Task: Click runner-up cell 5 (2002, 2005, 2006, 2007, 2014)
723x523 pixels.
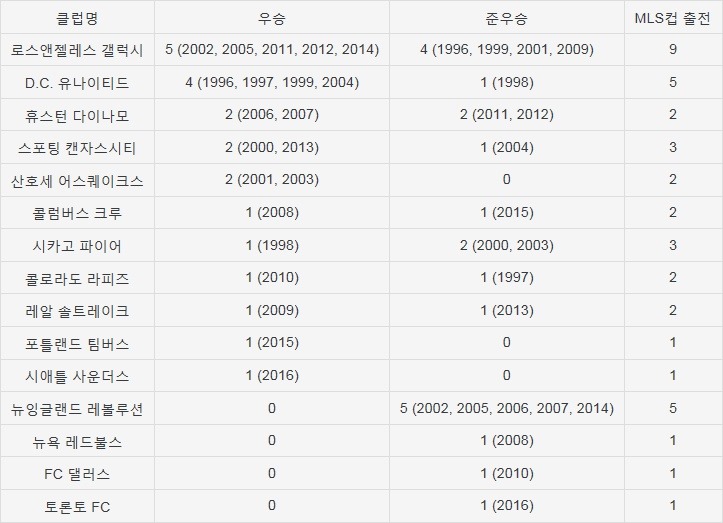Action: point(506,408)
